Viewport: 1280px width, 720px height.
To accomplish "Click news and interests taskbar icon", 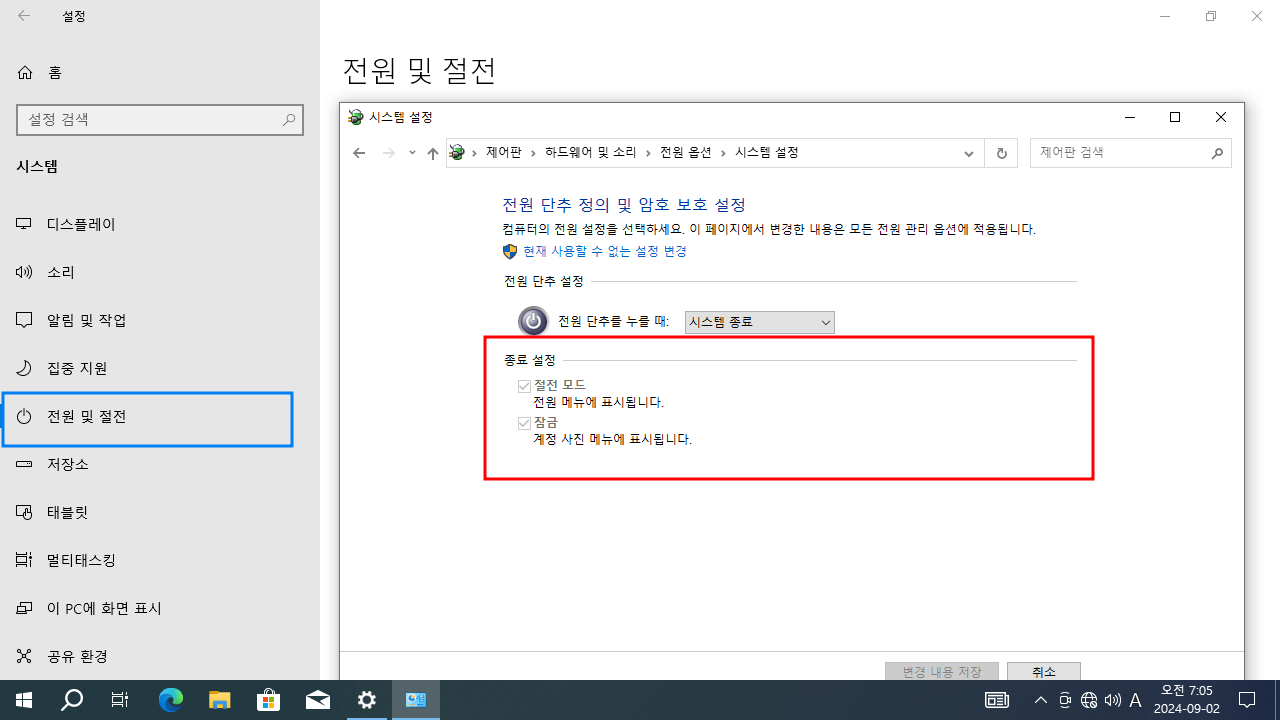I will tap(997, 700).
